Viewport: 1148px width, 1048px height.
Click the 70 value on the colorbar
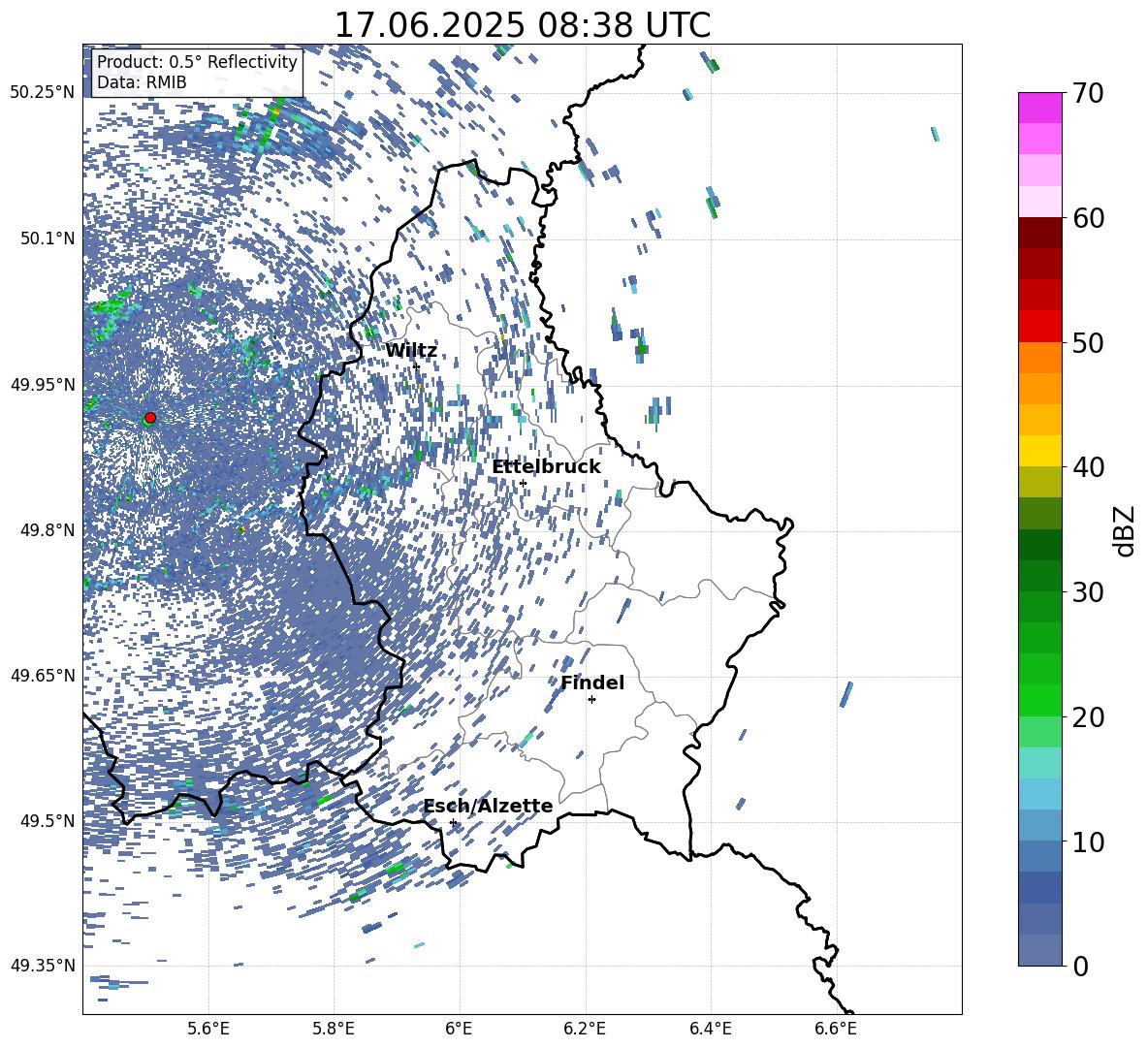tap(1088, 93)
